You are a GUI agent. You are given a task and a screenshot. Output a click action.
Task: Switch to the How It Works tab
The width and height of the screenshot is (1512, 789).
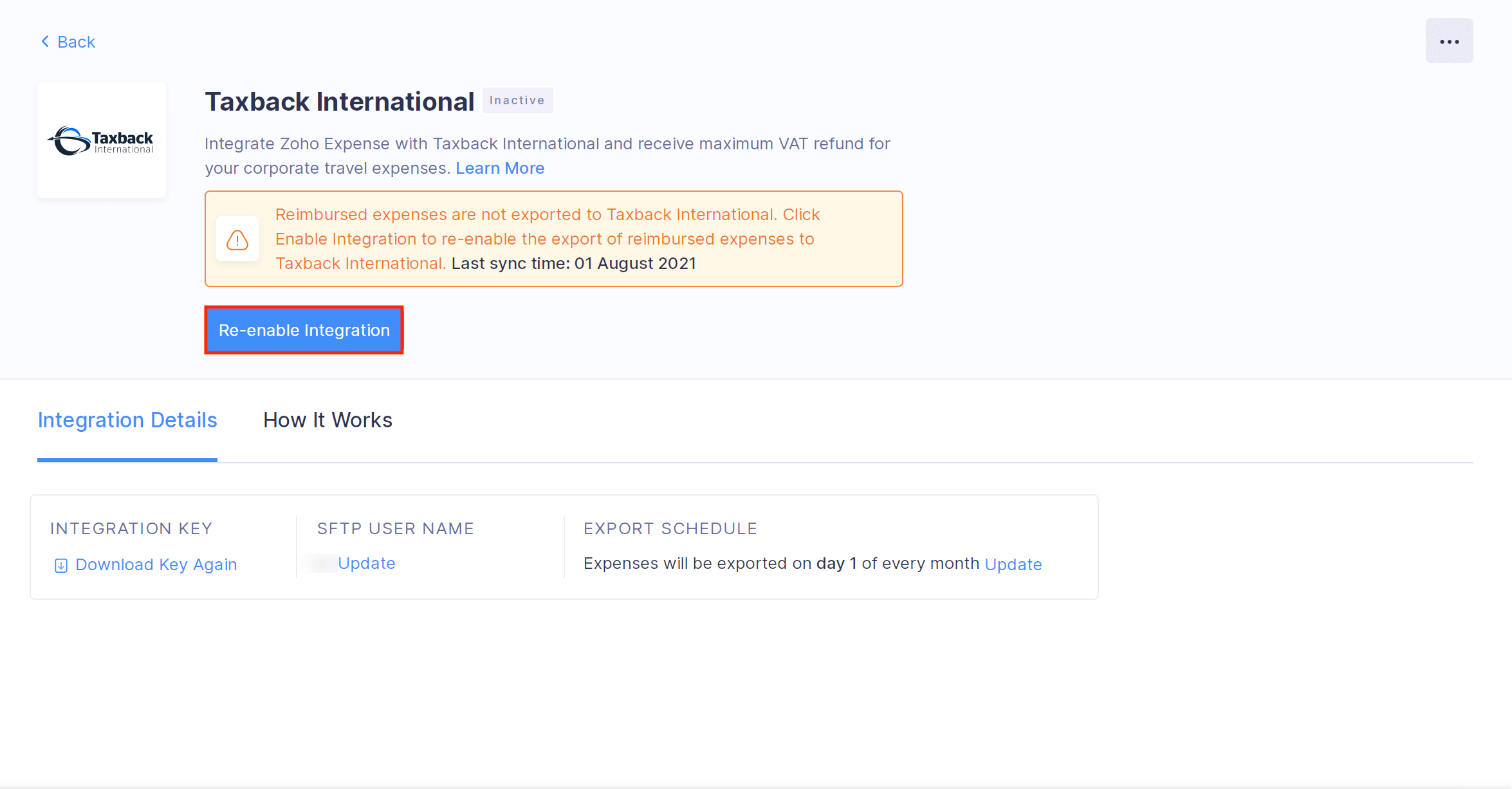click(327, 420)
